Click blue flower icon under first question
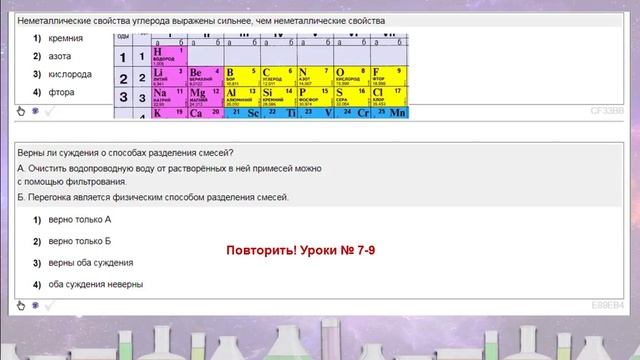The image size is (640, 360). pos(36,111)
